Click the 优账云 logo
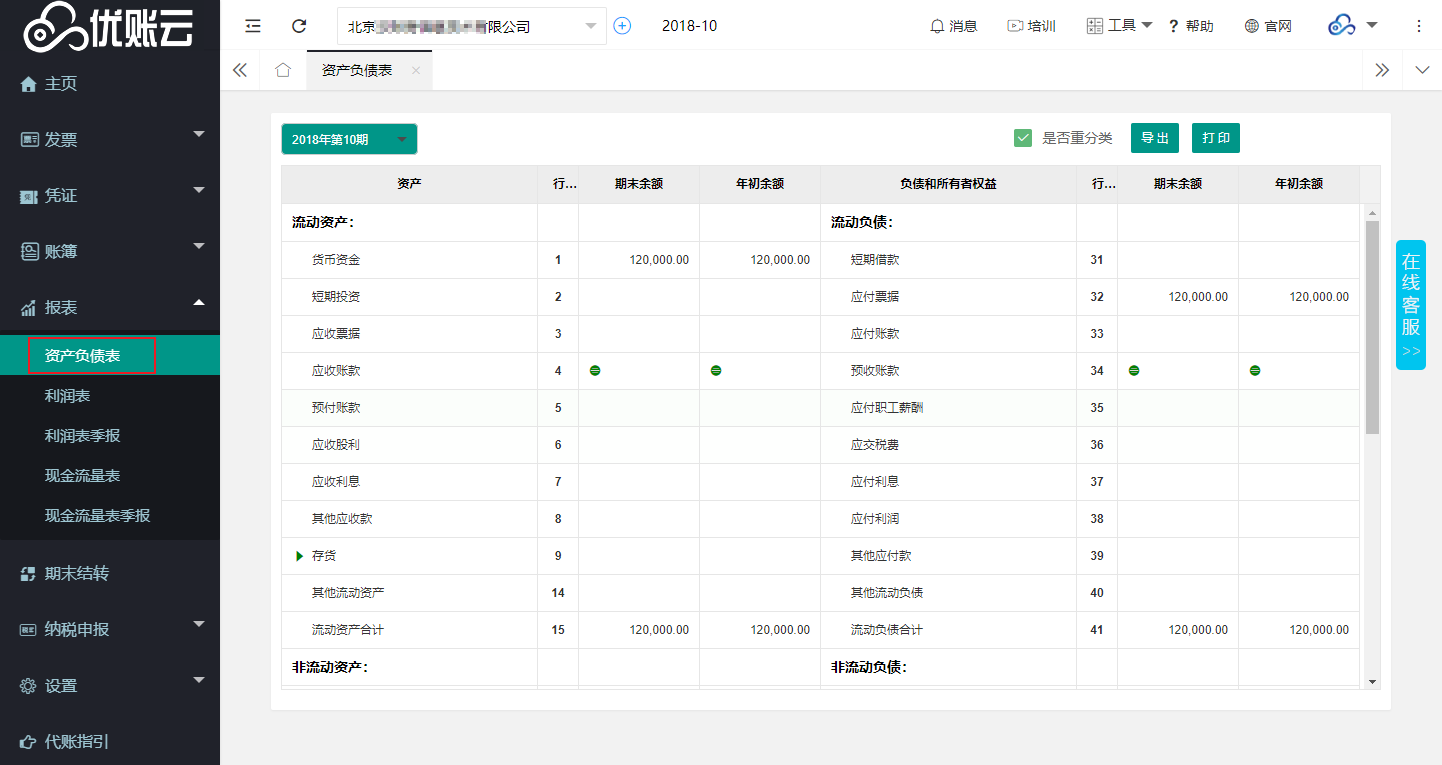This screenshot has height=765, width=1442. tap(108, 27)
